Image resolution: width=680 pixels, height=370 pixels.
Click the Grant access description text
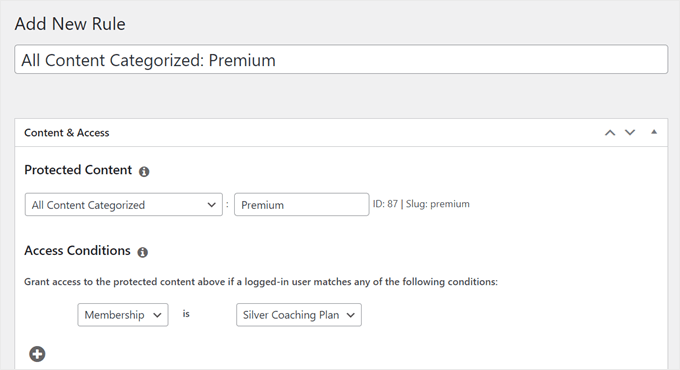click(x=261, y=282)
